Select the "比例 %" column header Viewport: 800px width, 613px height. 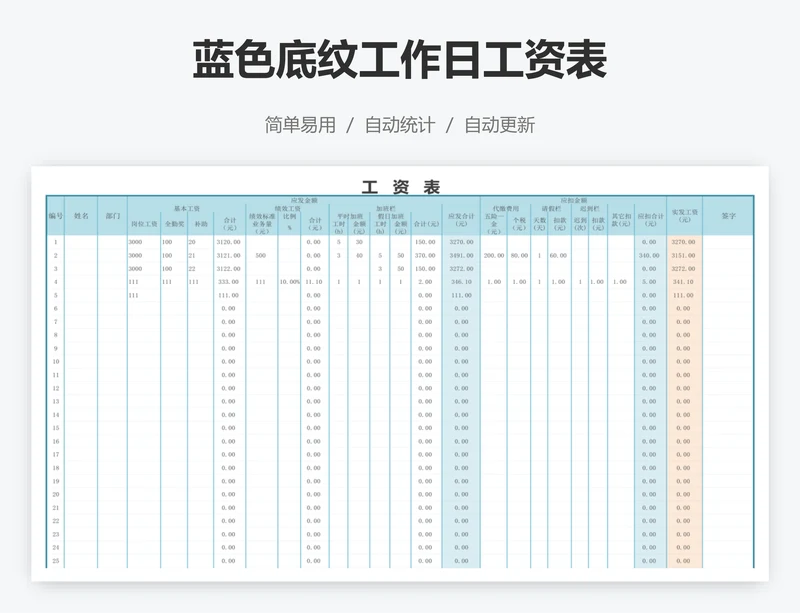pyautogui.click(x=289, y=222)
